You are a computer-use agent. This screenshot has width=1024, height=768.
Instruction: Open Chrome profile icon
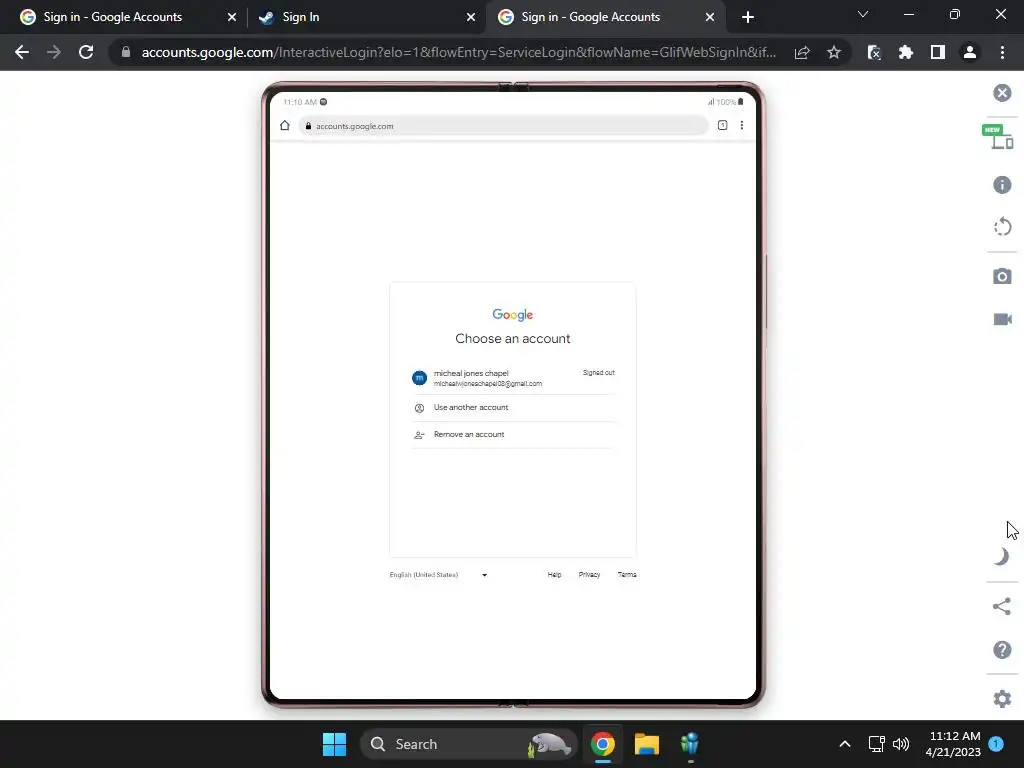970,52
